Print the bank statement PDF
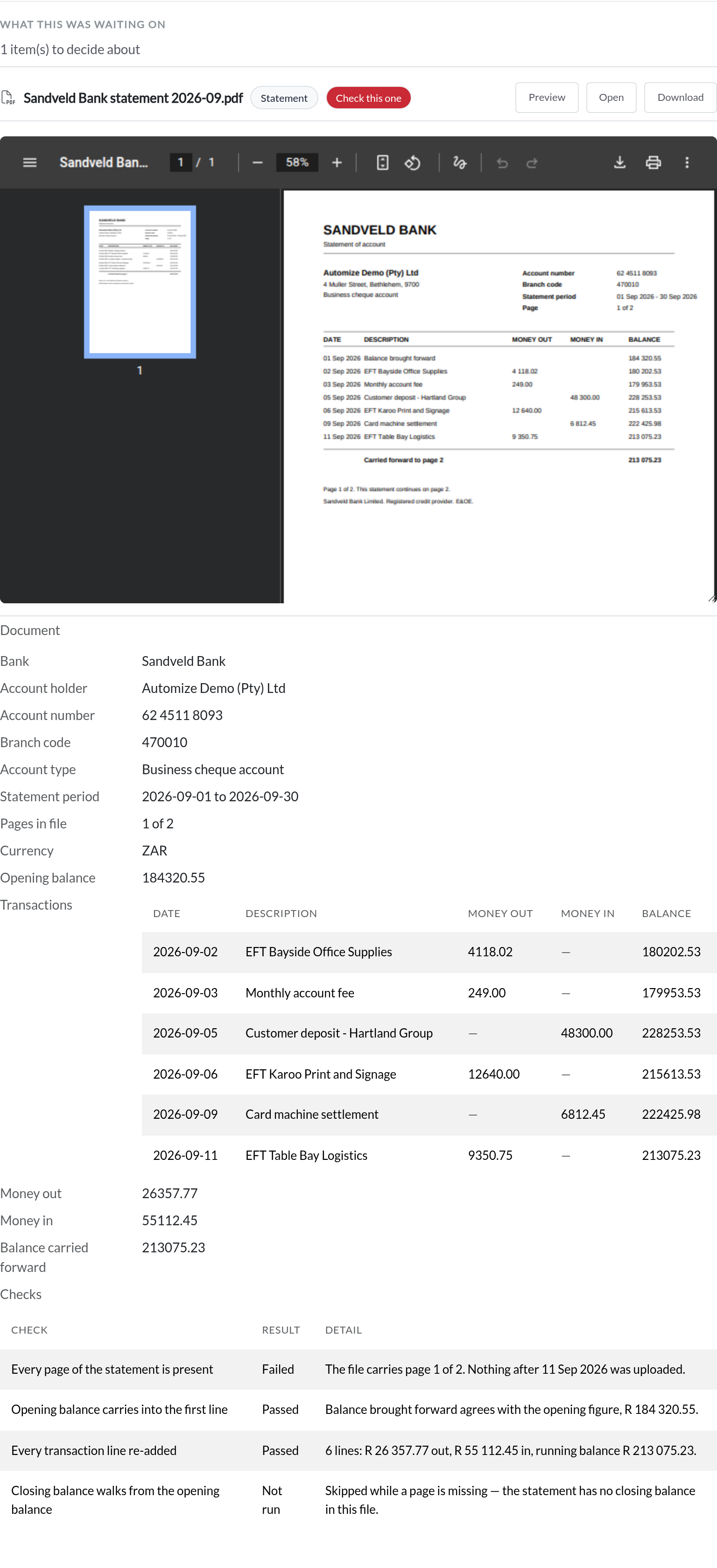 click(653, 162)
